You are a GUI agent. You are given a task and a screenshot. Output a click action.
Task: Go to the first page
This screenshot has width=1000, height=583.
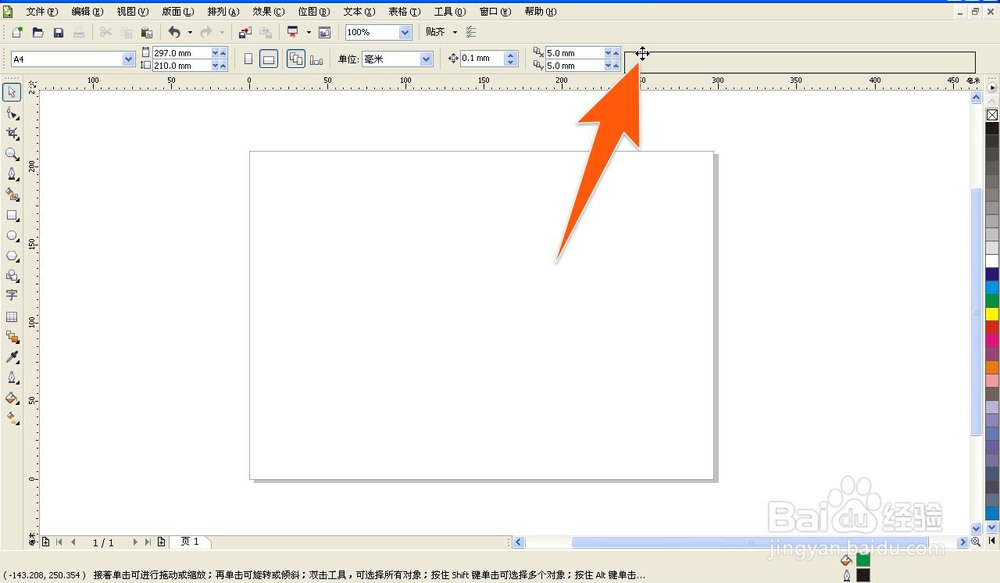coord(59,542)
